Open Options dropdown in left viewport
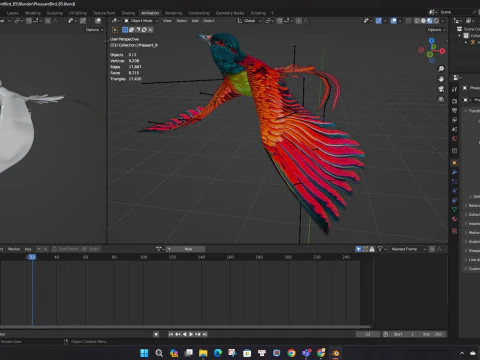Viewport: 480px width, 360px height. coord(94,30)
